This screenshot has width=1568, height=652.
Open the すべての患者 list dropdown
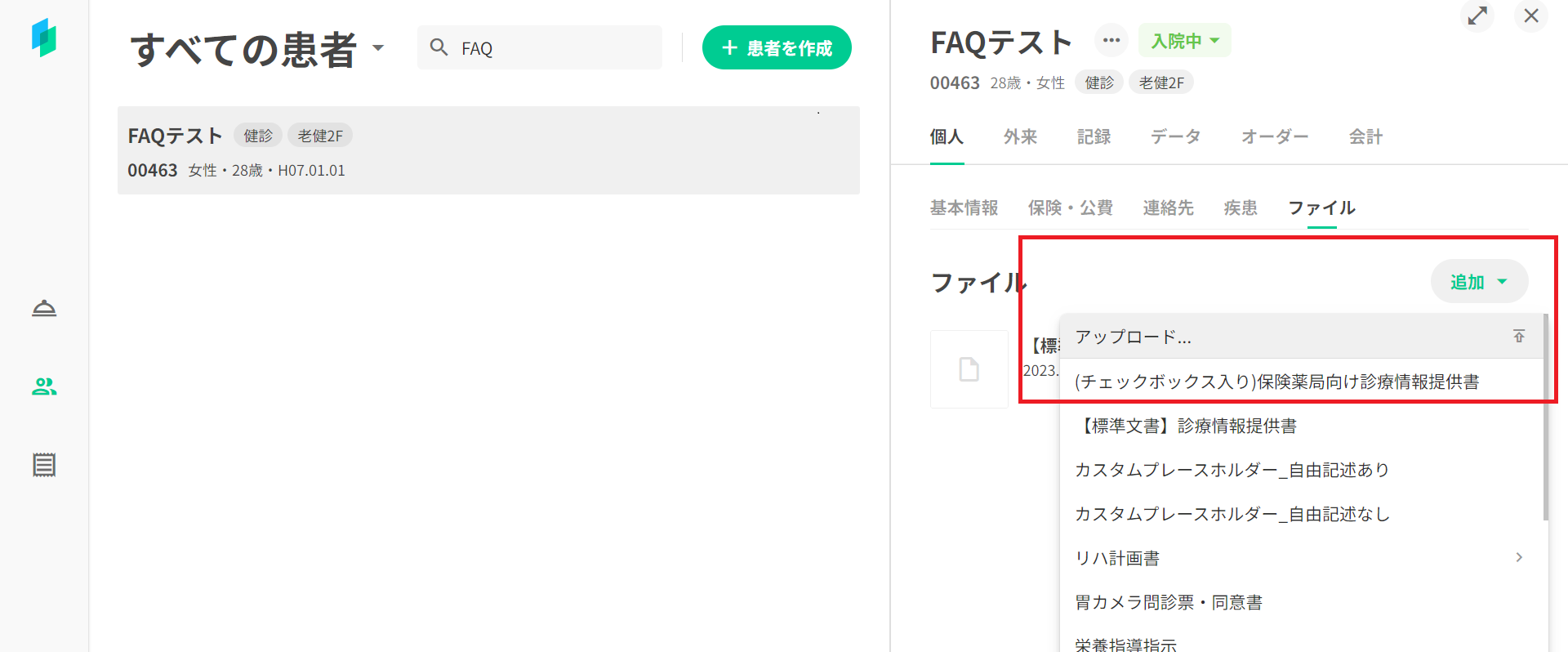(378, 47)
